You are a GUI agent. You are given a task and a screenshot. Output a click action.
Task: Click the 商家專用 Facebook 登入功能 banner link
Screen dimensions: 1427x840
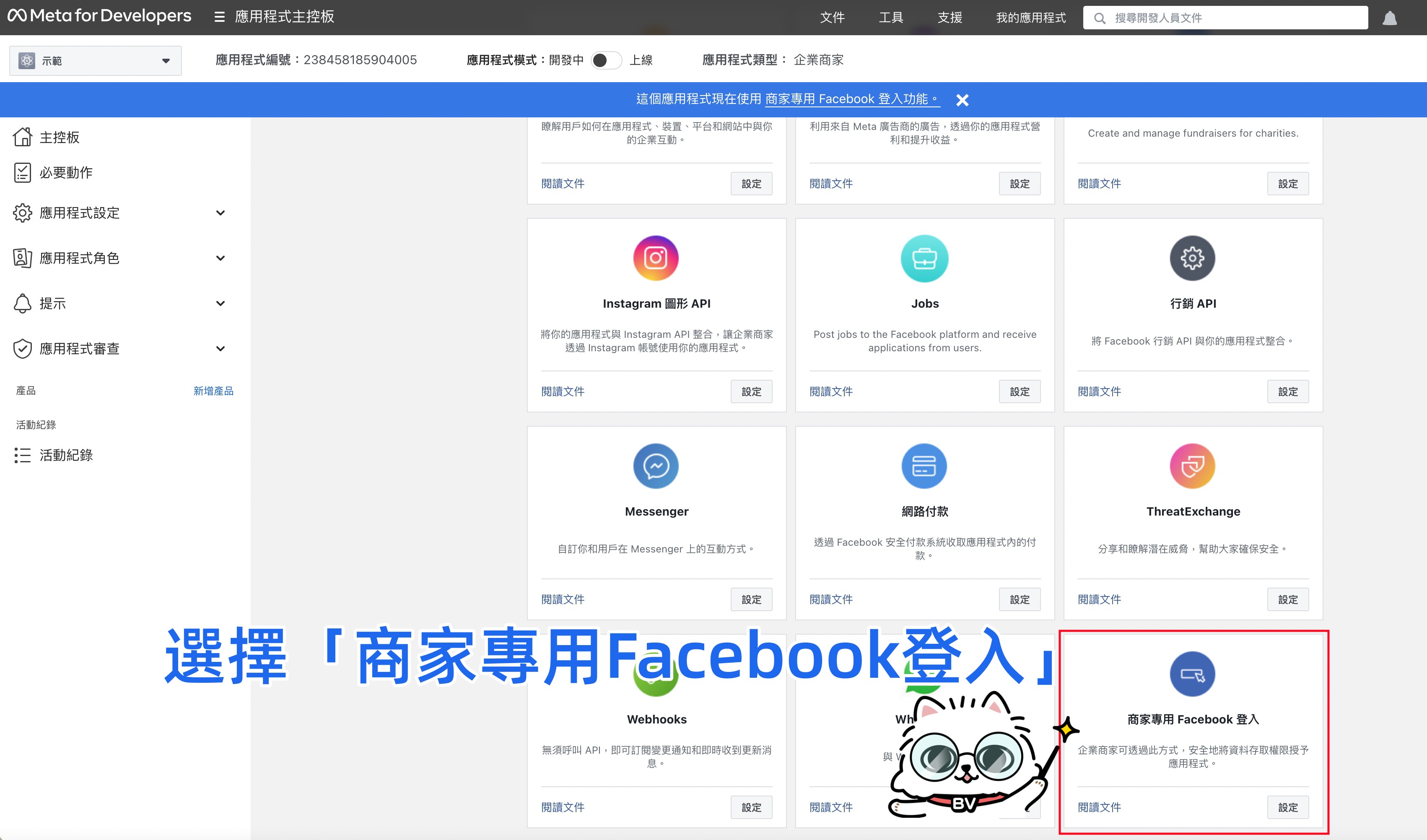pos(852,99)
